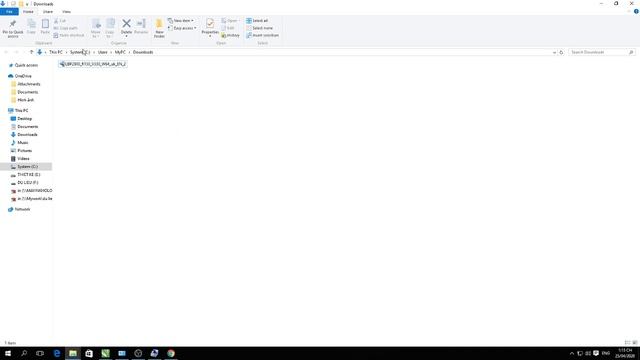Open Microsoft Store from taskbar

coord(89,353)
